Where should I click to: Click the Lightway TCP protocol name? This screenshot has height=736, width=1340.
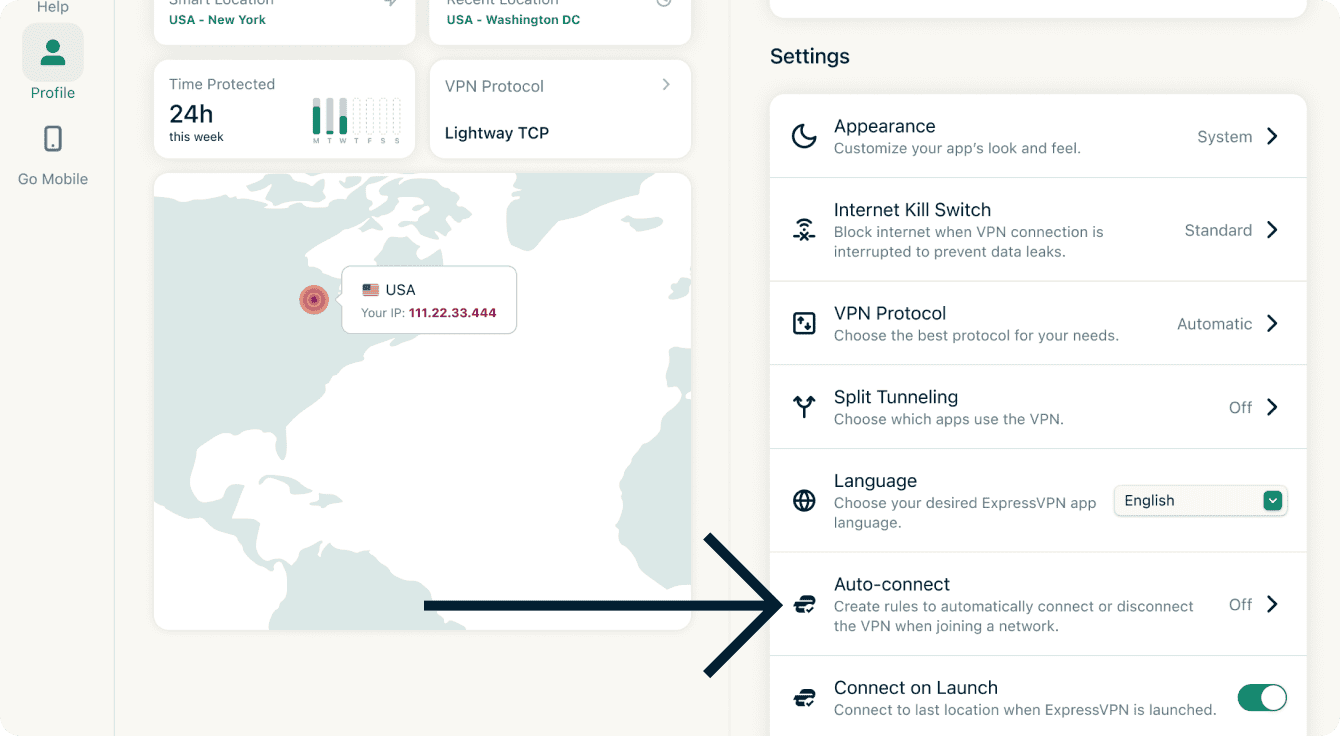coord(497,133)
